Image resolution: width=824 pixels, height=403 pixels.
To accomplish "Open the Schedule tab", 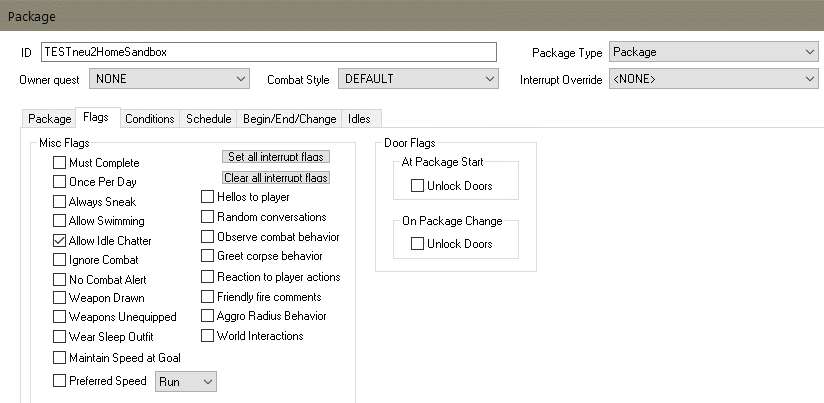I will pyautogui.click(x=209, y=118).
